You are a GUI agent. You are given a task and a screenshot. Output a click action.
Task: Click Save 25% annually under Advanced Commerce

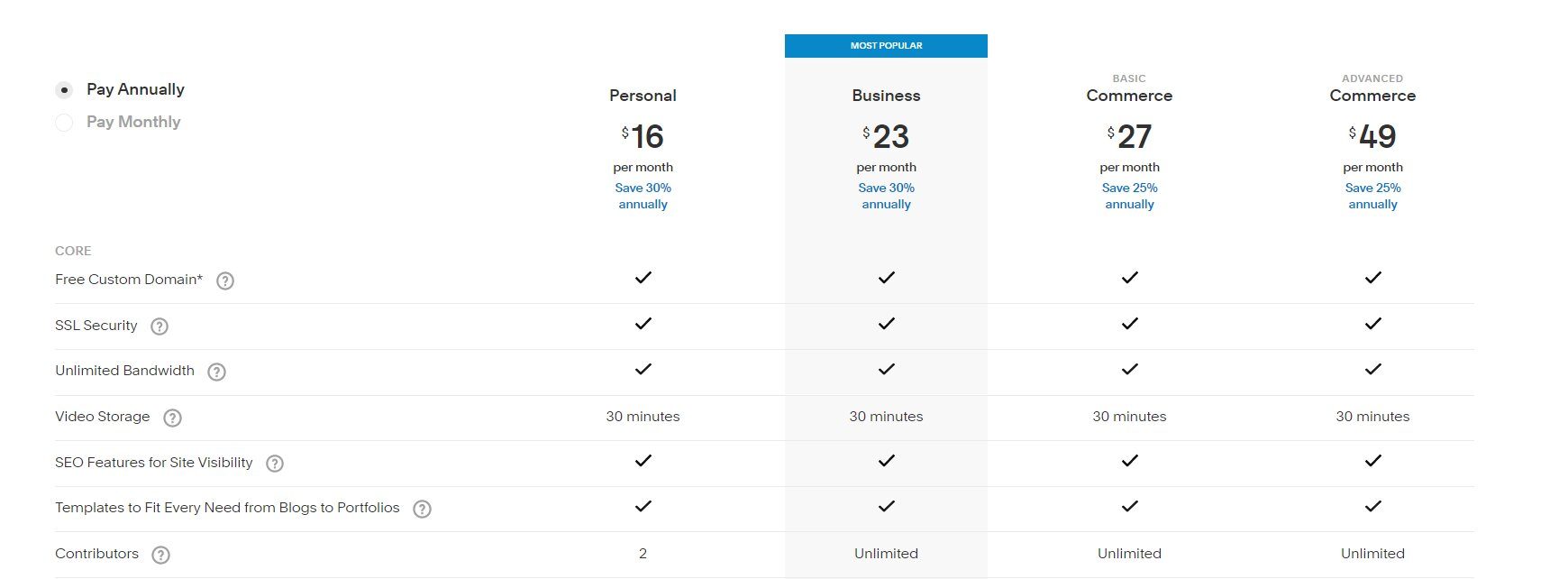click(1372, 196)
